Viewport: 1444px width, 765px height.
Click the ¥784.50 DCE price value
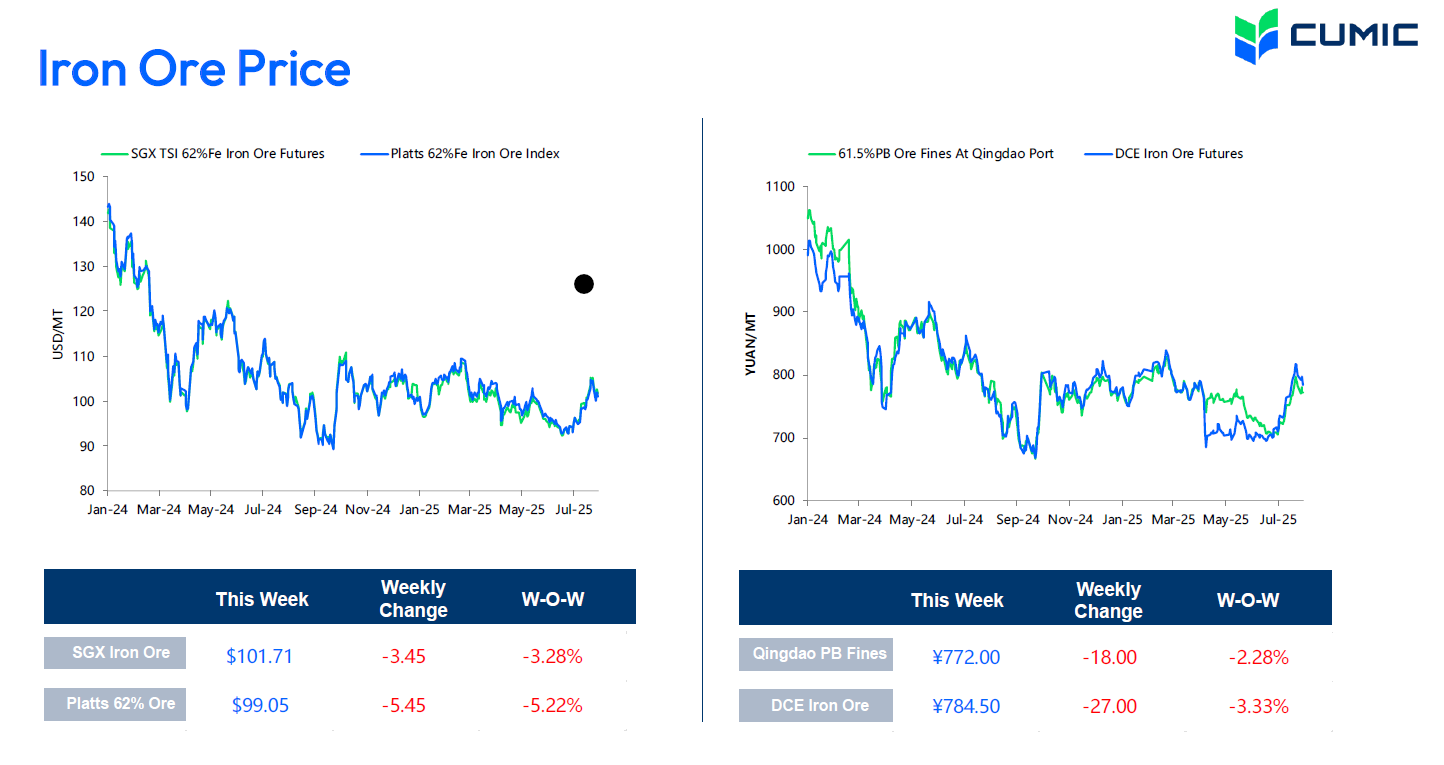pos(965,707)
